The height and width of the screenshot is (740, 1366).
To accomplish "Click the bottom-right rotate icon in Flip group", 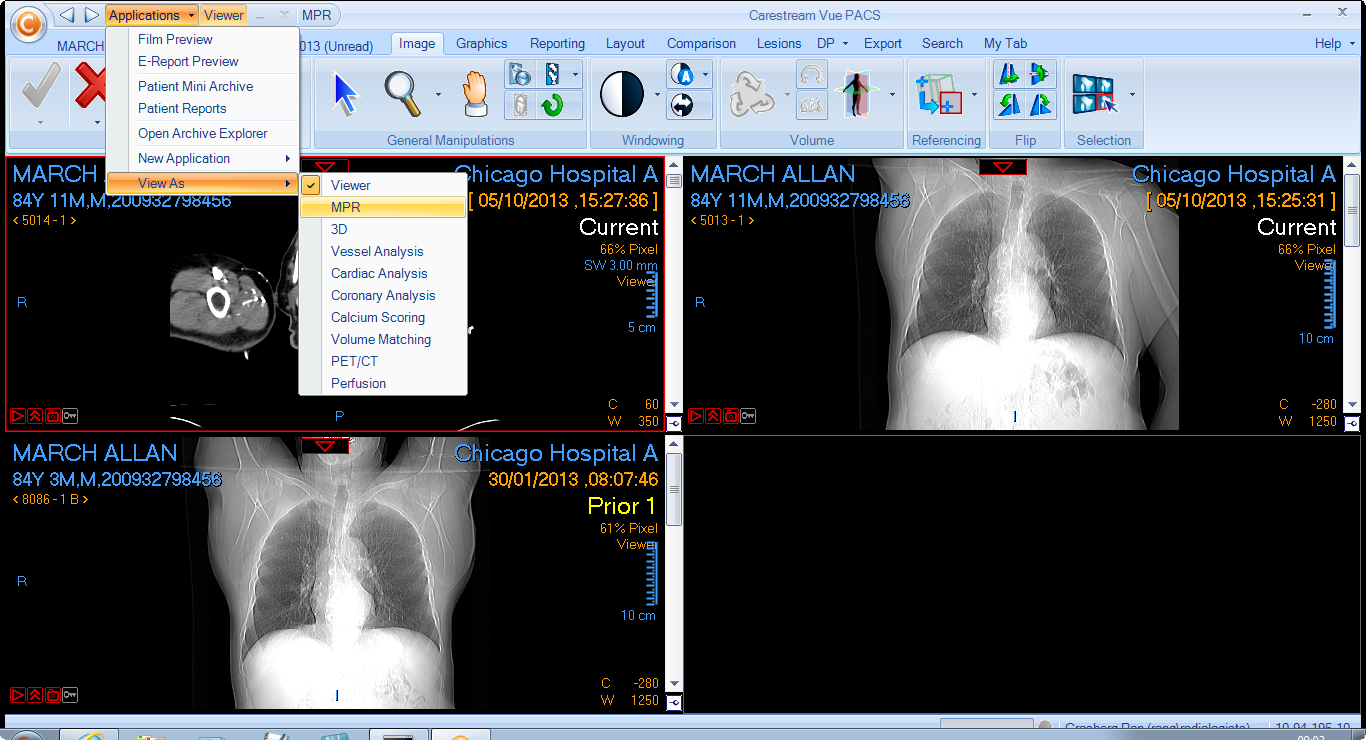I will [1040, 104].
